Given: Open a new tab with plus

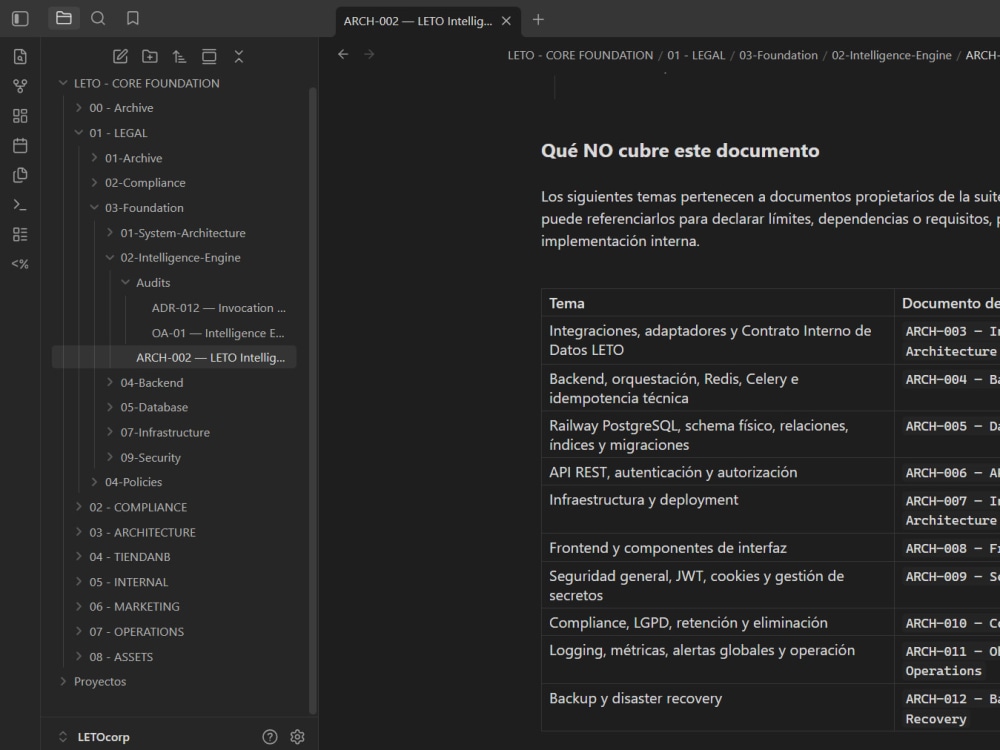Looking at the screenshot, I should [538, 20].
